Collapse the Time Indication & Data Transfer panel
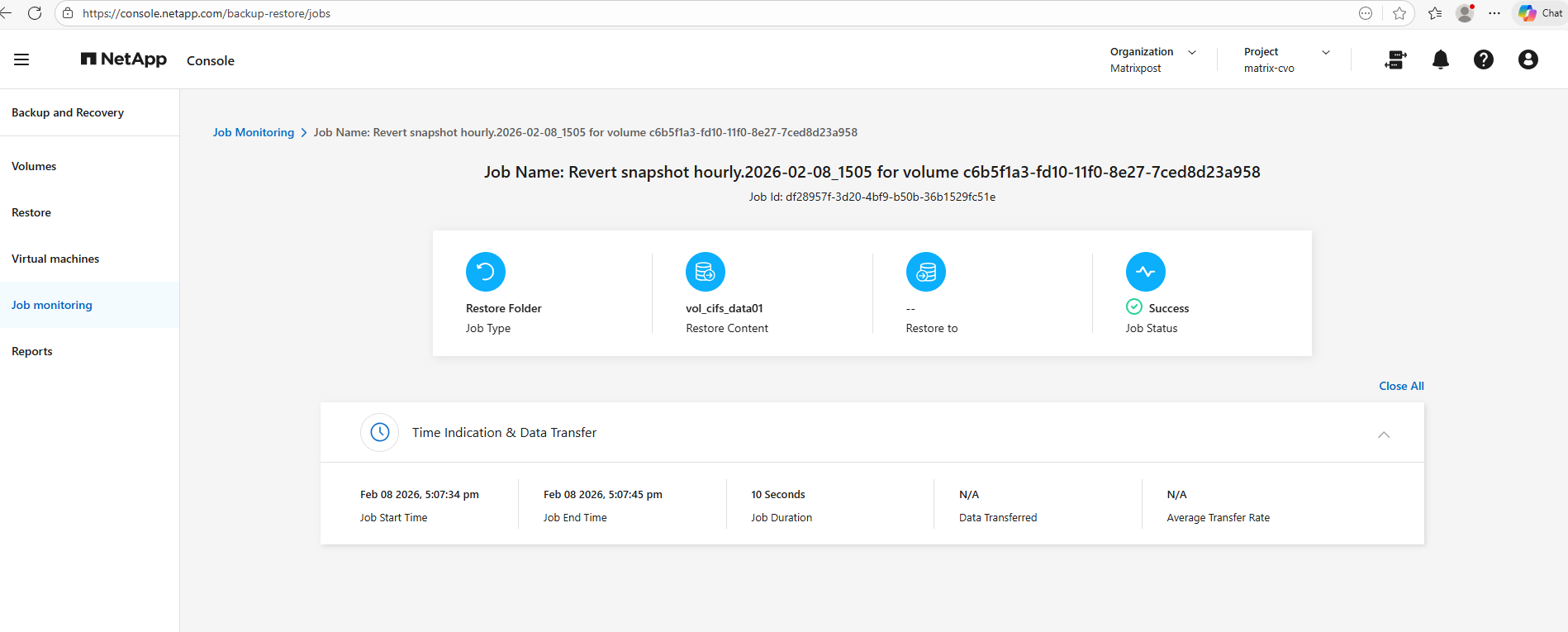Viewport: 1568px width, 632px height. point(1384,435)
